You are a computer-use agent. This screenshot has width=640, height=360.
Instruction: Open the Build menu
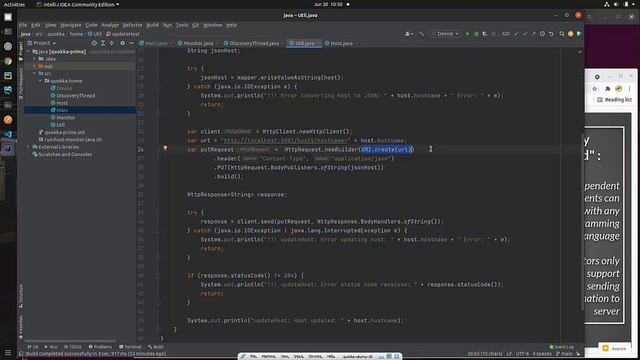152,25
